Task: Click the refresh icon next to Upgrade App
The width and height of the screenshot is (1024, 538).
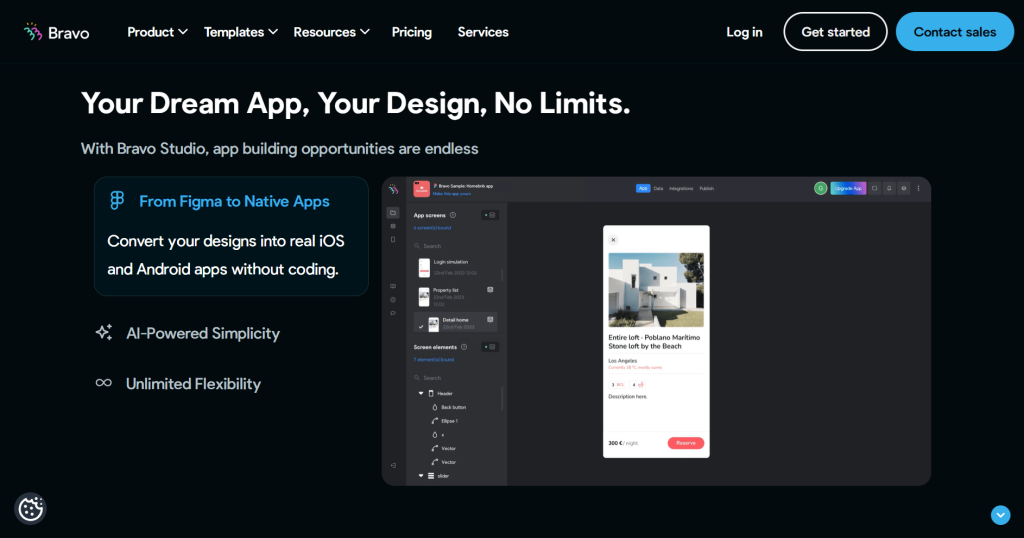Action: click(874, 188)
